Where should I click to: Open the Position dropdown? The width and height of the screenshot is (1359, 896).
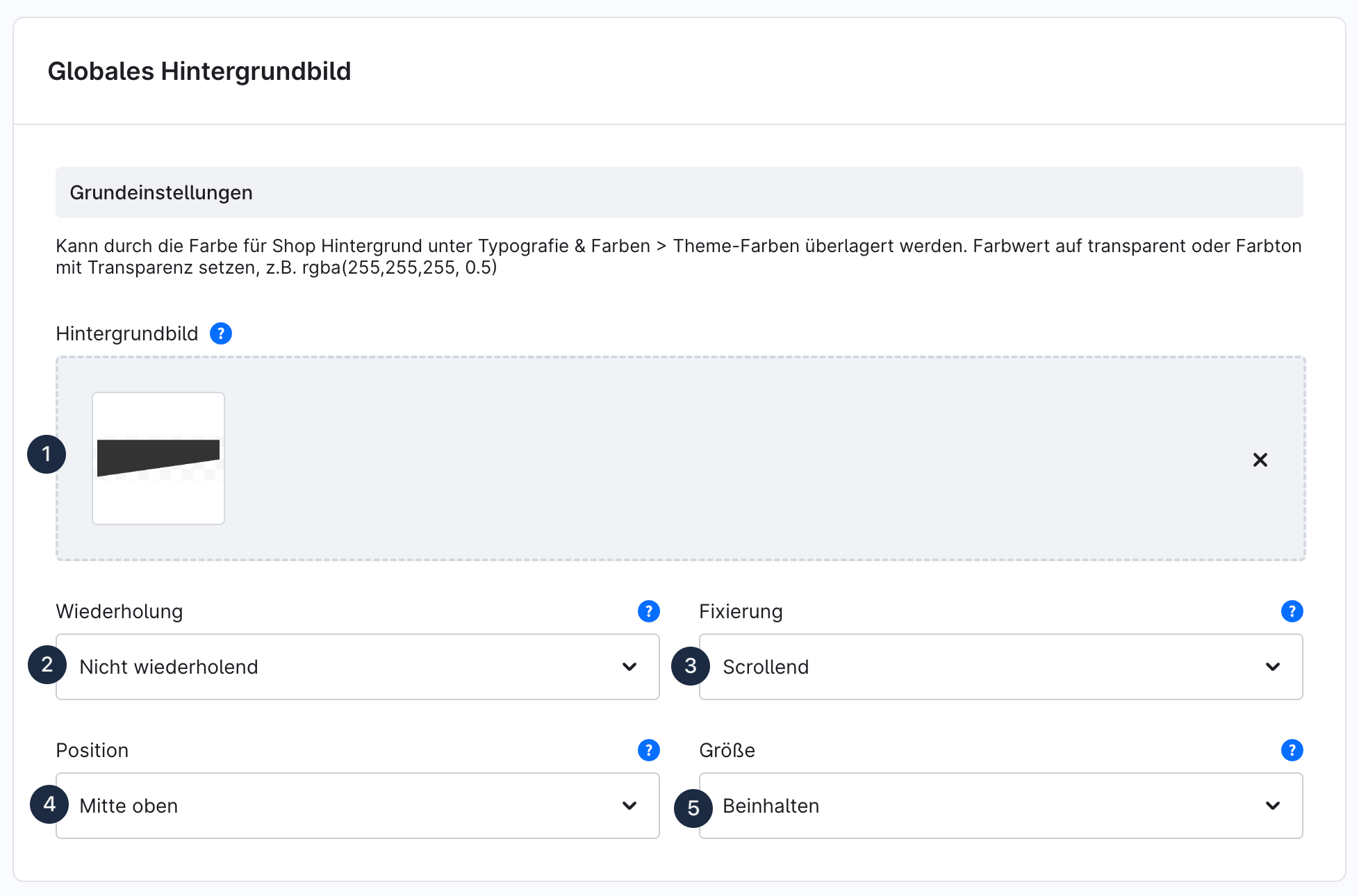tap(357, 806)
